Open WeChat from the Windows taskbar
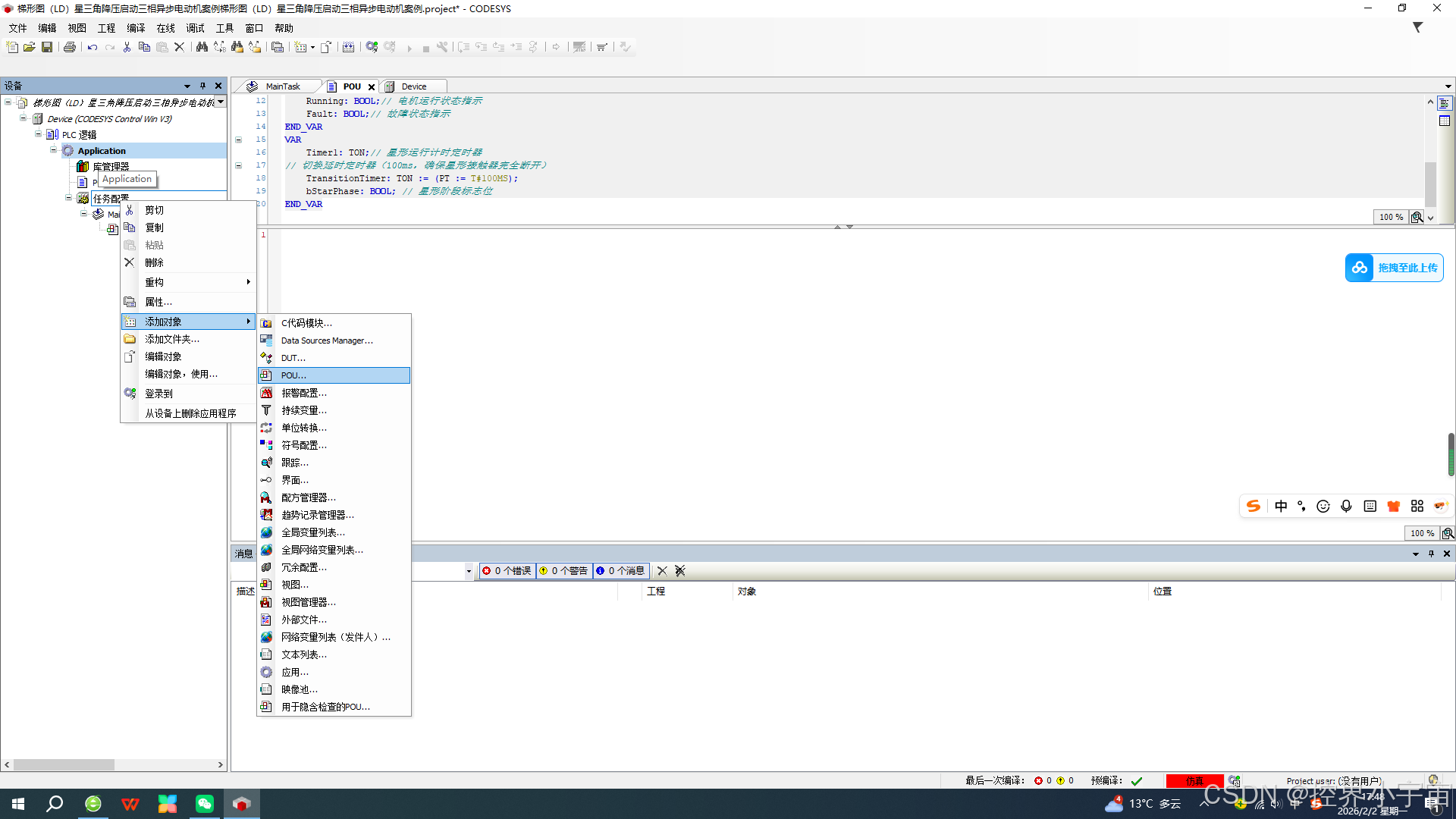 click(205, 804)
